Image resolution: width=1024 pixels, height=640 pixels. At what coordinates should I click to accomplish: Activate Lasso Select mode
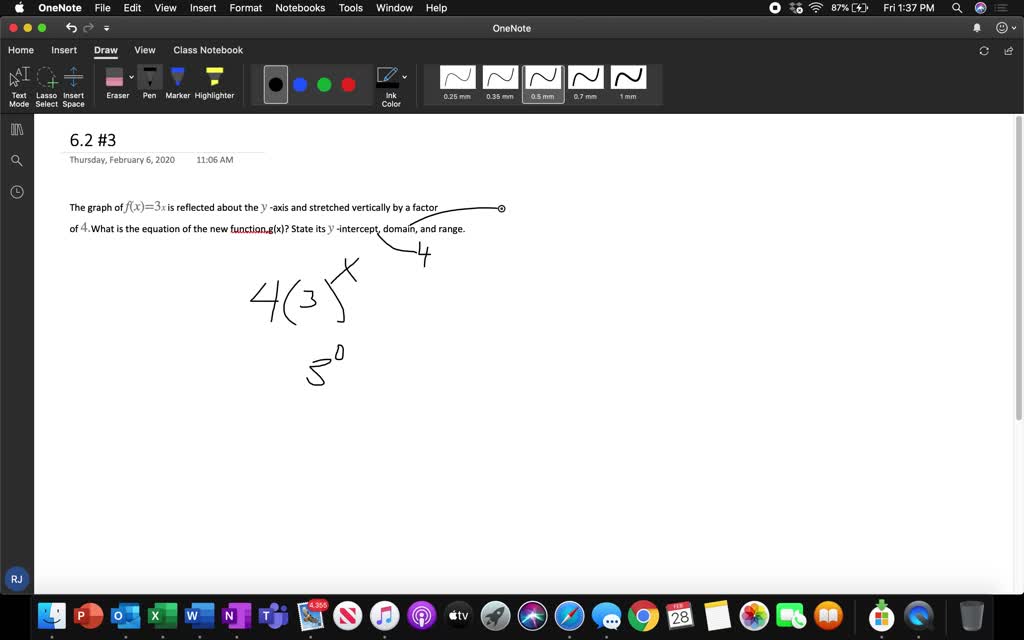46,82
